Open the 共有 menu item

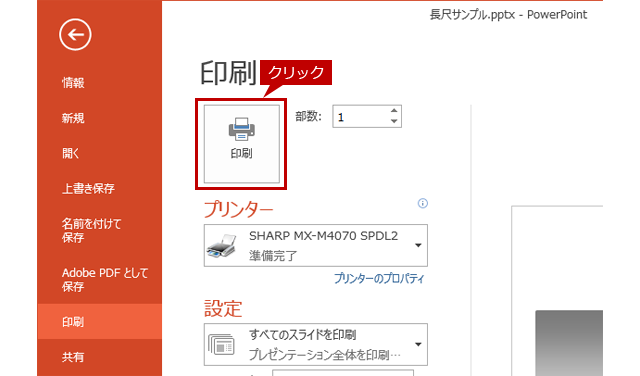click(73, 357)
